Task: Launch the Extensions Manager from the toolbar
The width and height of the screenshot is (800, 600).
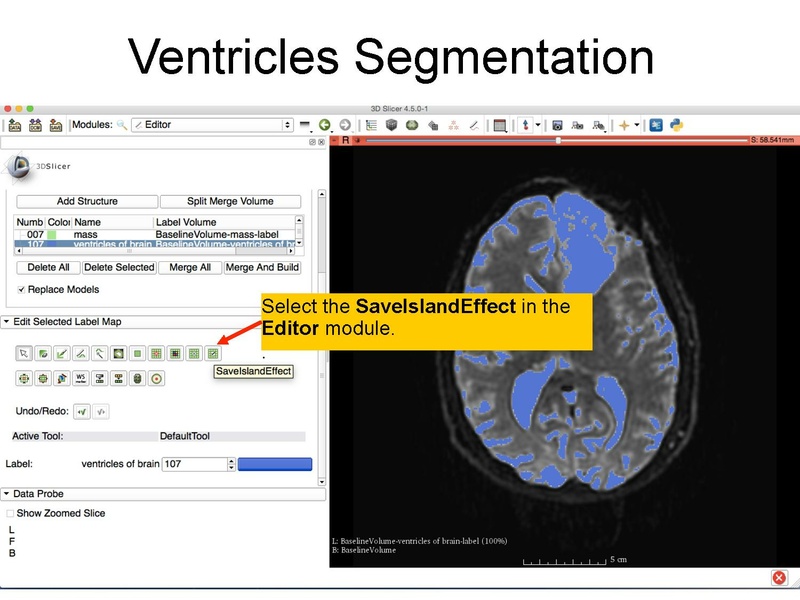Action: [x=656, y=122]
